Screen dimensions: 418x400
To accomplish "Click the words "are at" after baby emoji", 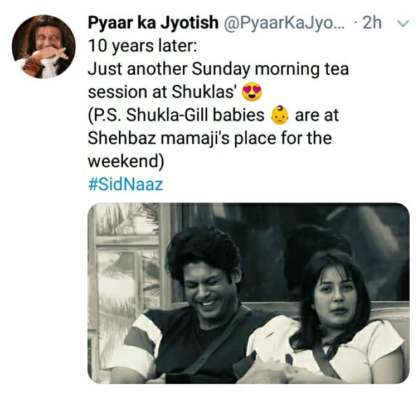I will point(317,116).
